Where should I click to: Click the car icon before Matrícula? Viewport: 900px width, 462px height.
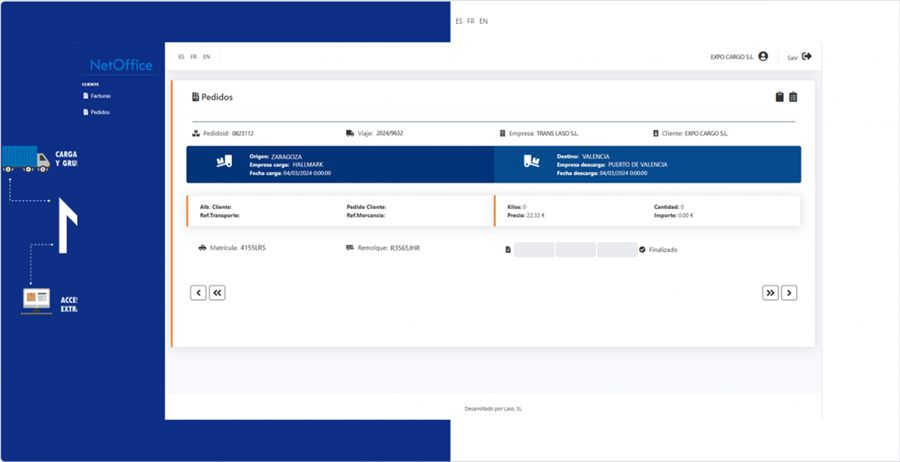tap(202, 248)
